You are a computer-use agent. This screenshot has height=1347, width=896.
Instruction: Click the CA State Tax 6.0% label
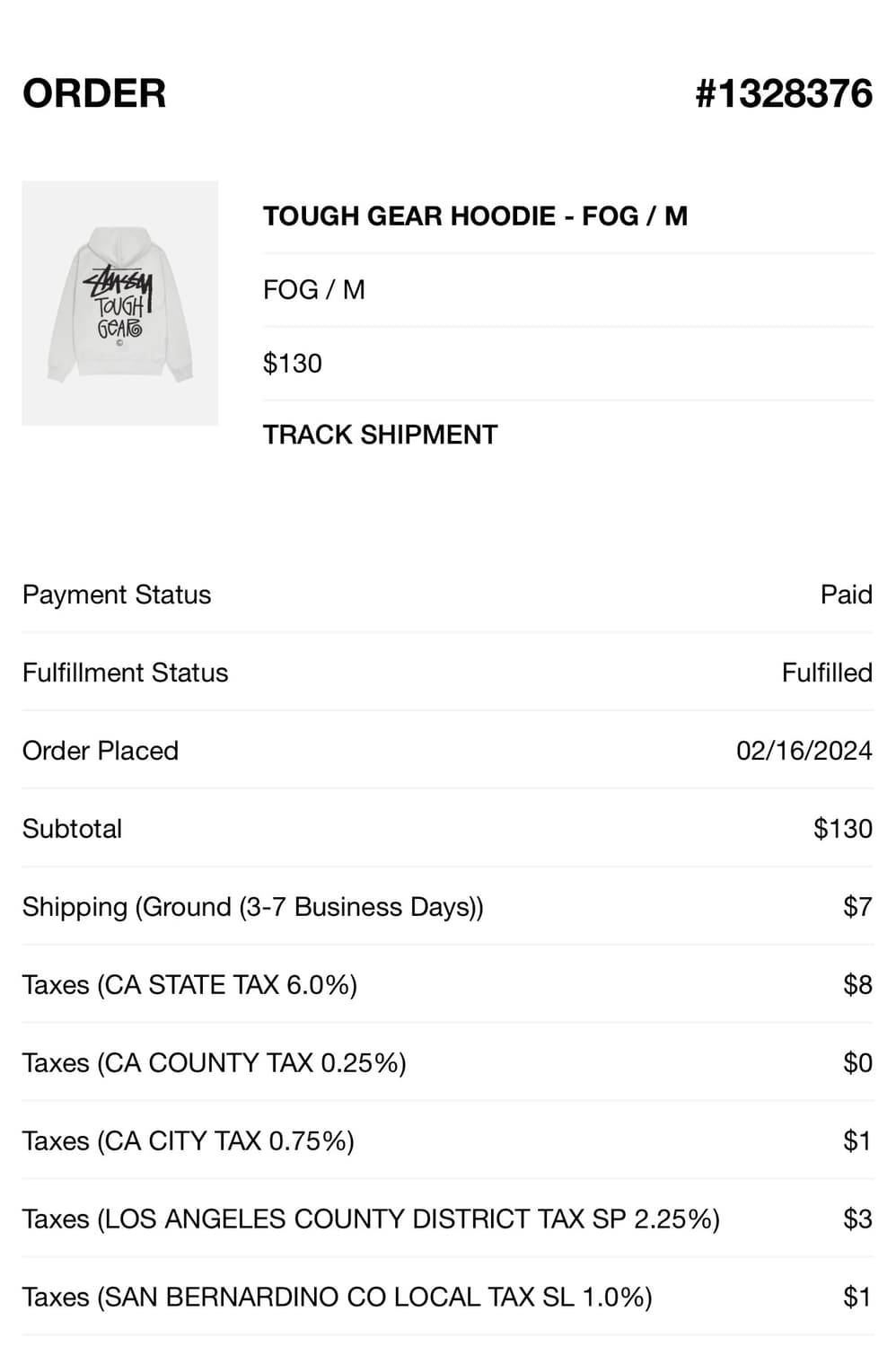click(x=189, y=985)
